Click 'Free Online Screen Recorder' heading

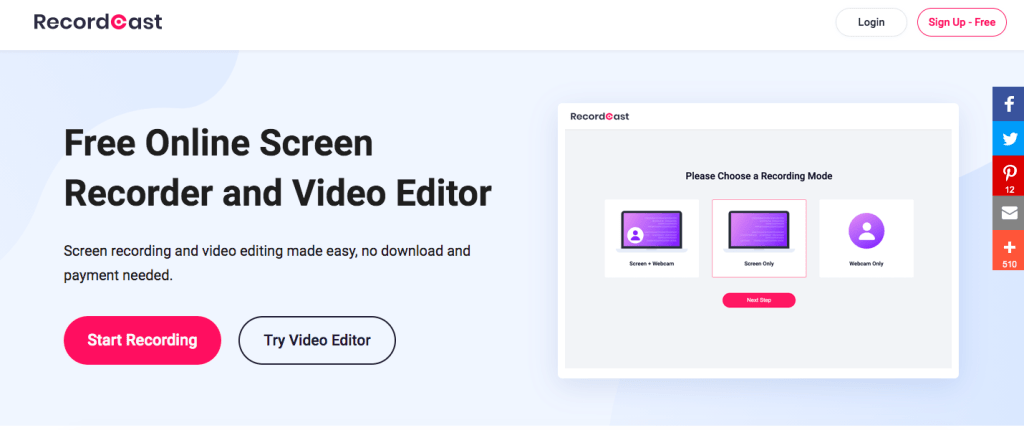pos(278,169)
